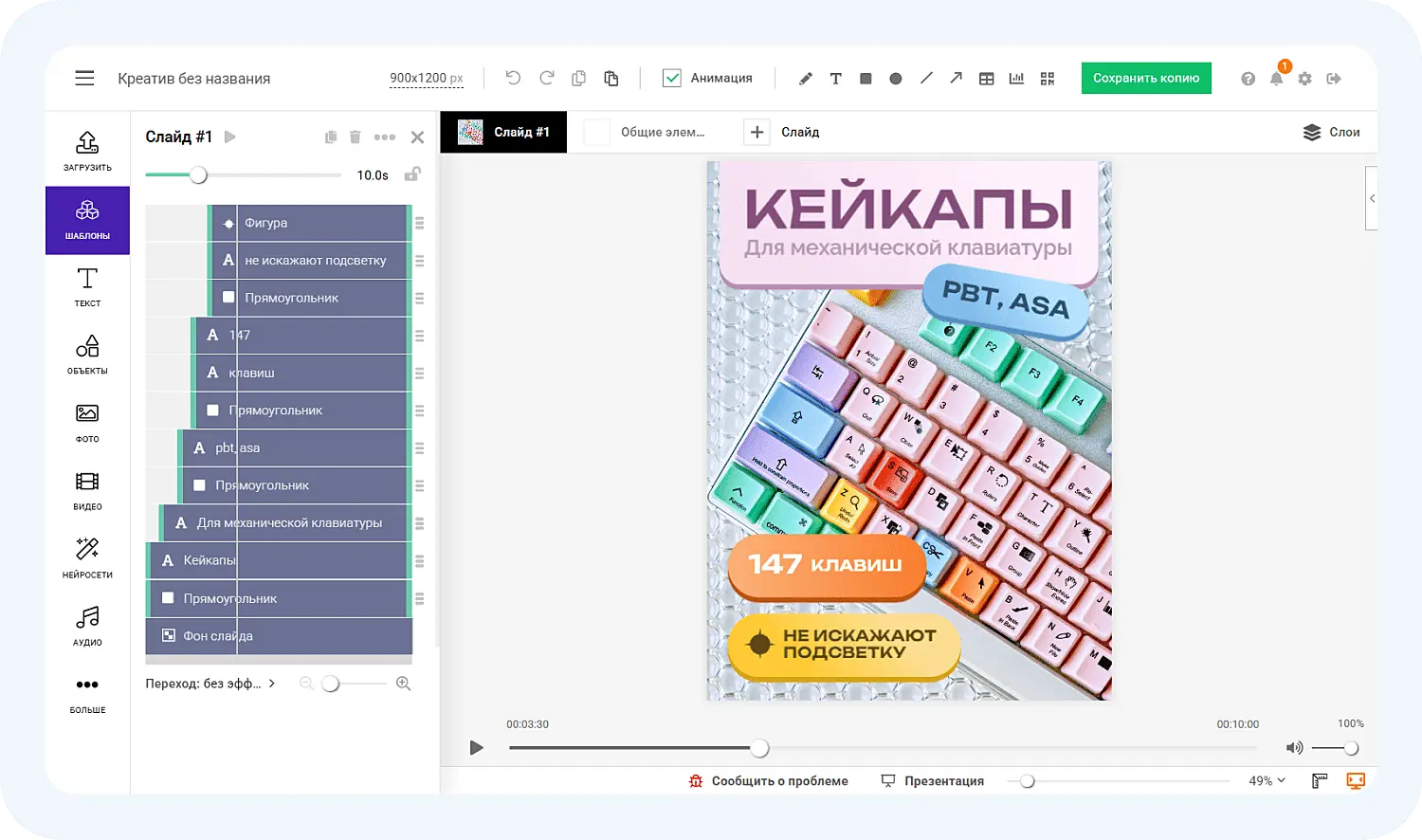Screen dimensions: 1422x840
Task: Open the hamburger menu top left
Action: (84, 78)
